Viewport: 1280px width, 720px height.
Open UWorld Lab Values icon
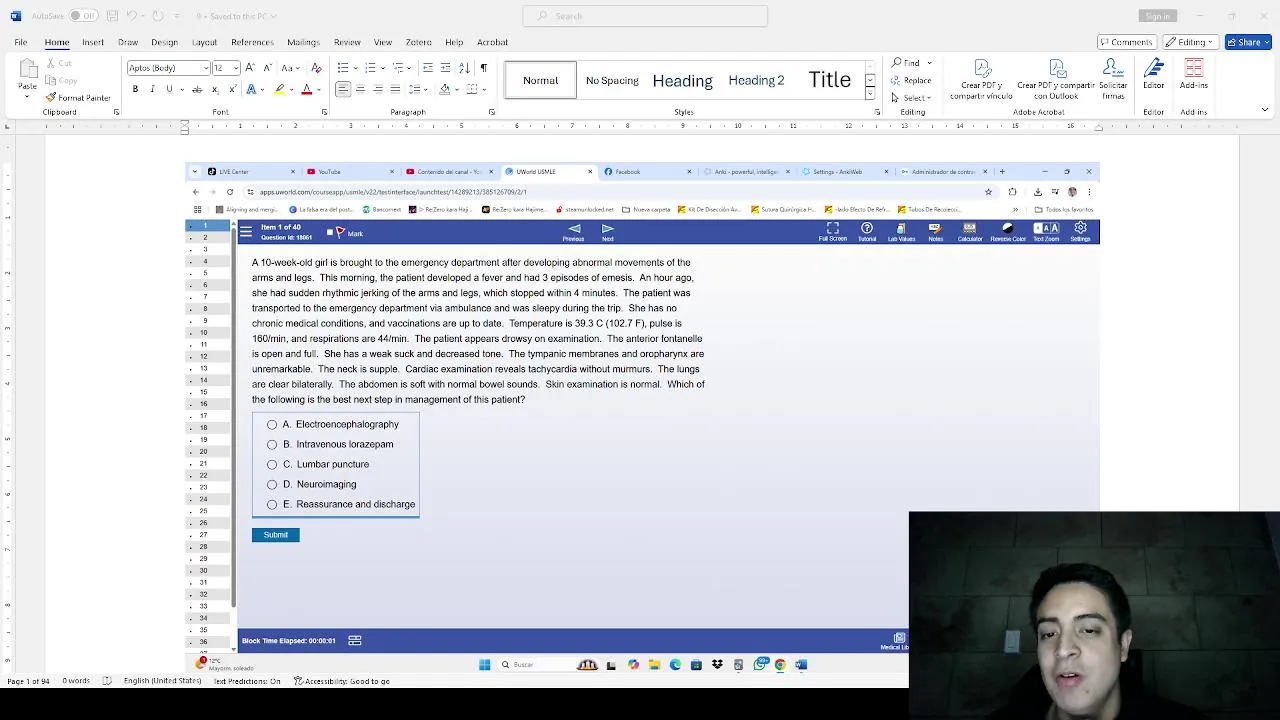pos(901,232)
